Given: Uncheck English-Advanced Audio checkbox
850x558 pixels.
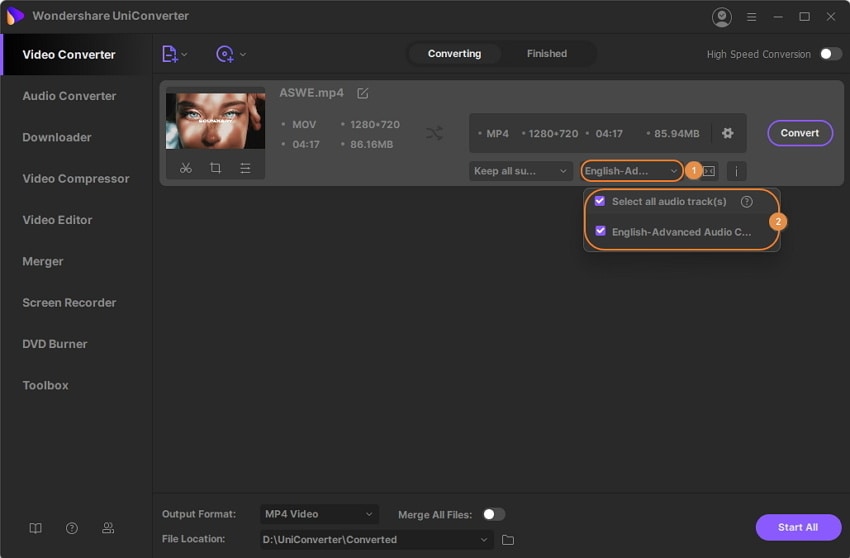Looking at the screenshot, I should point(600,231).
